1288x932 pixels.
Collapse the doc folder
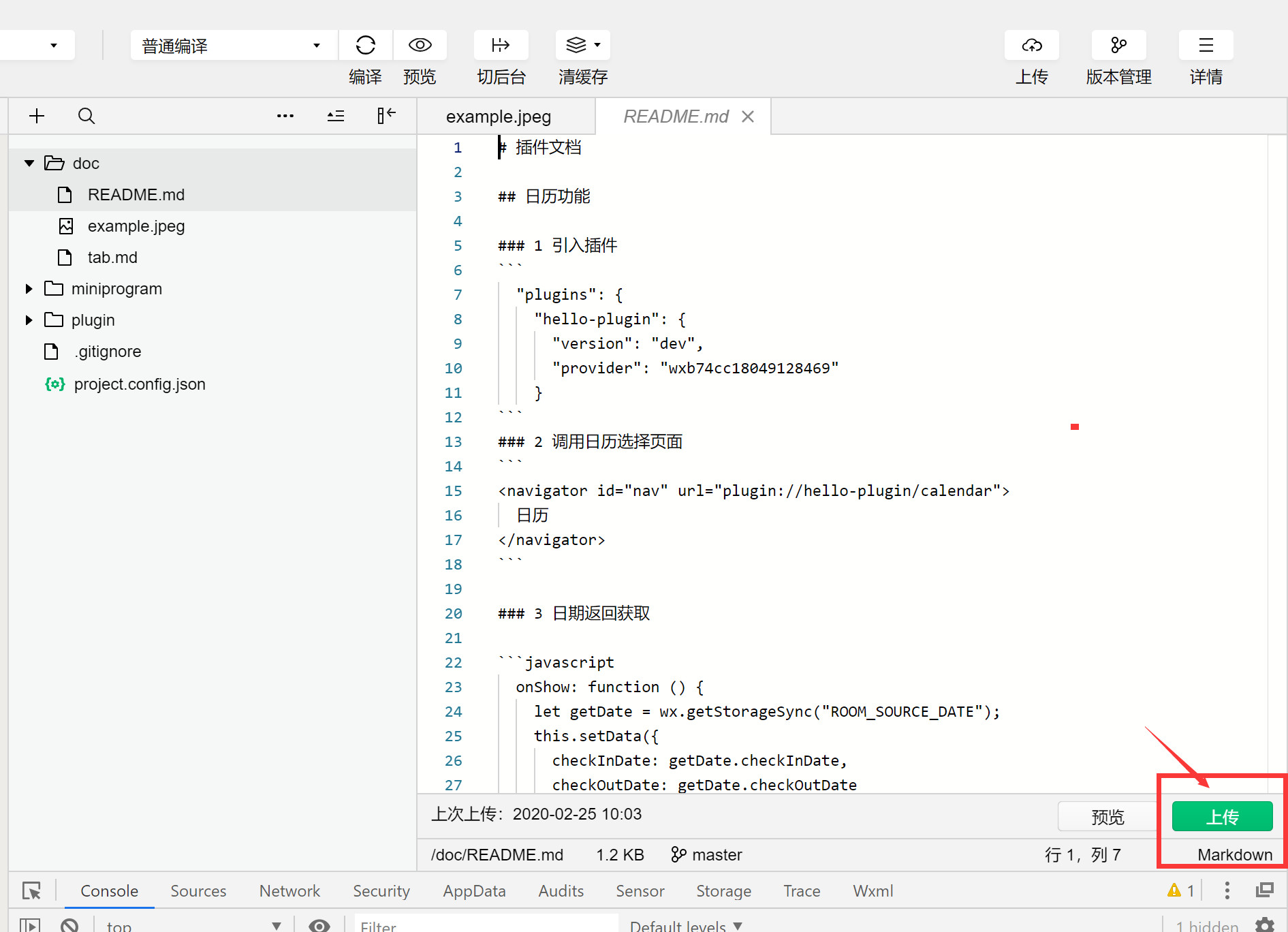pyautogui.click(x=29, y=164)
